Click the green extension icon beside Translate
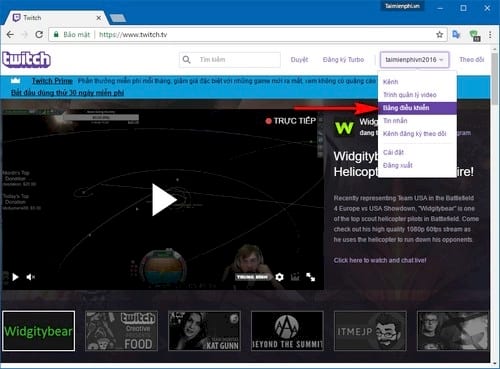500x369 pixels. 475,35
